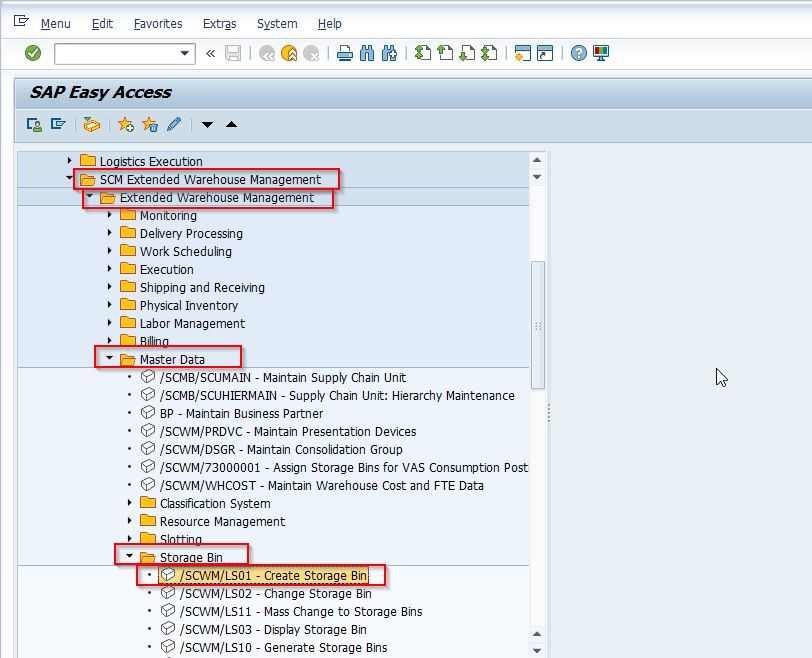Open the command field dropdown arrow

tap(184, 53)
